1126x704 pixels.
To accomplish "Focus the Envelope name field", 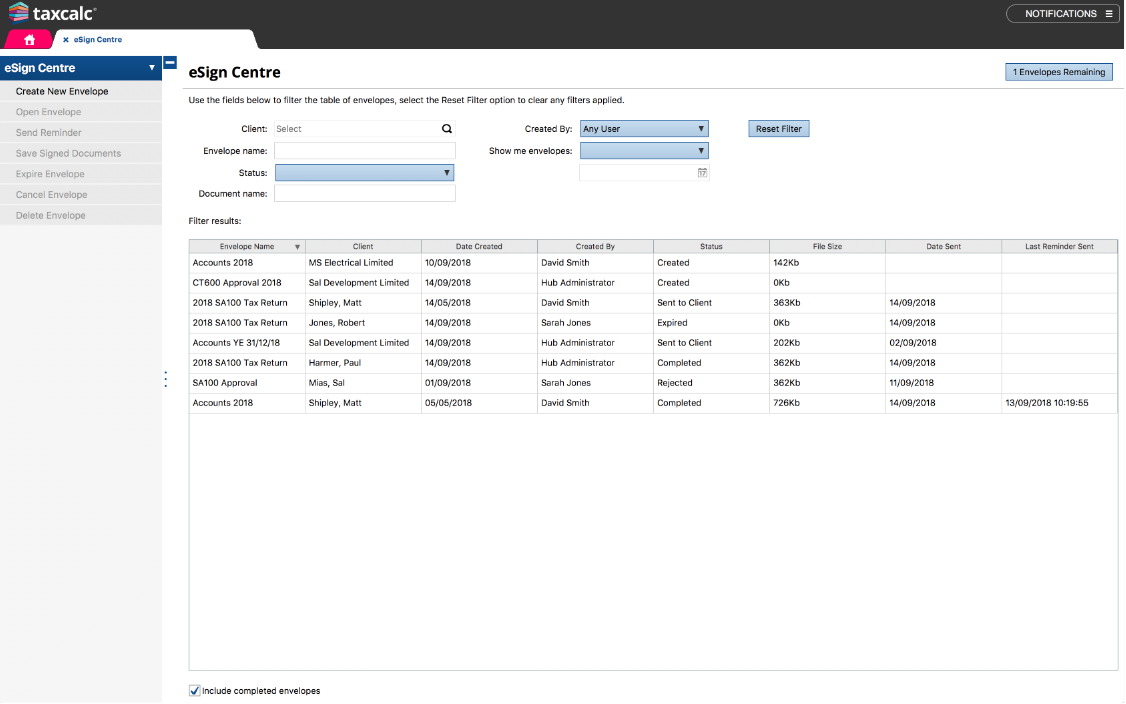I will 364,151.
